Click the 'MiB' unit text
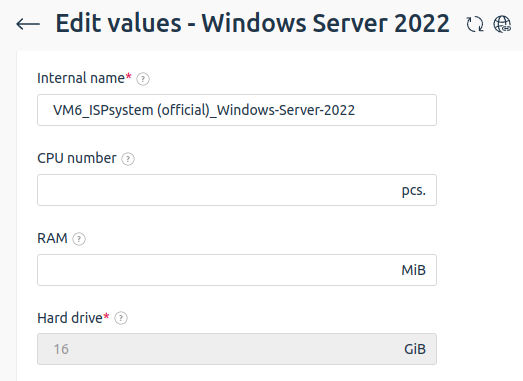523x381 pixels. (x=414, y=270)
